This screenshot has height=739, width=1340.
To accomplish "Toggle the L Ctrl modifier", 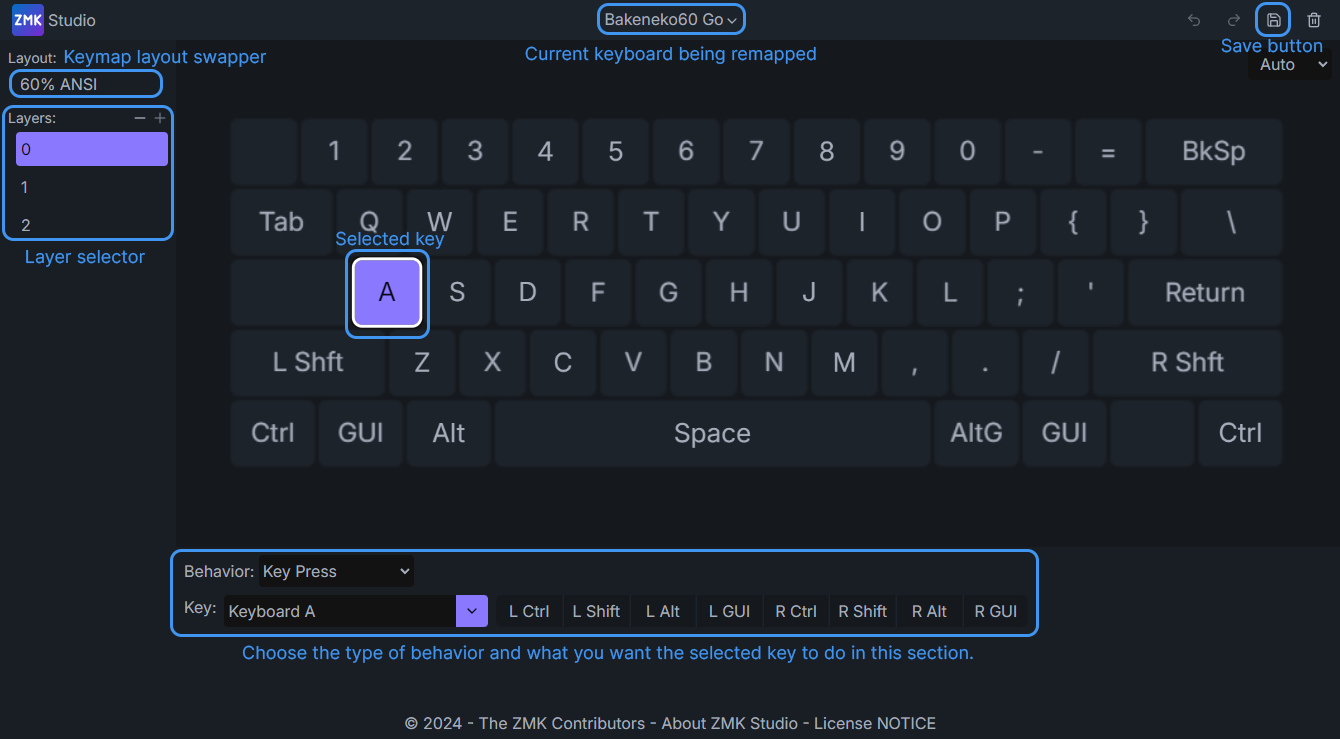I will click(x=529, y=611).
